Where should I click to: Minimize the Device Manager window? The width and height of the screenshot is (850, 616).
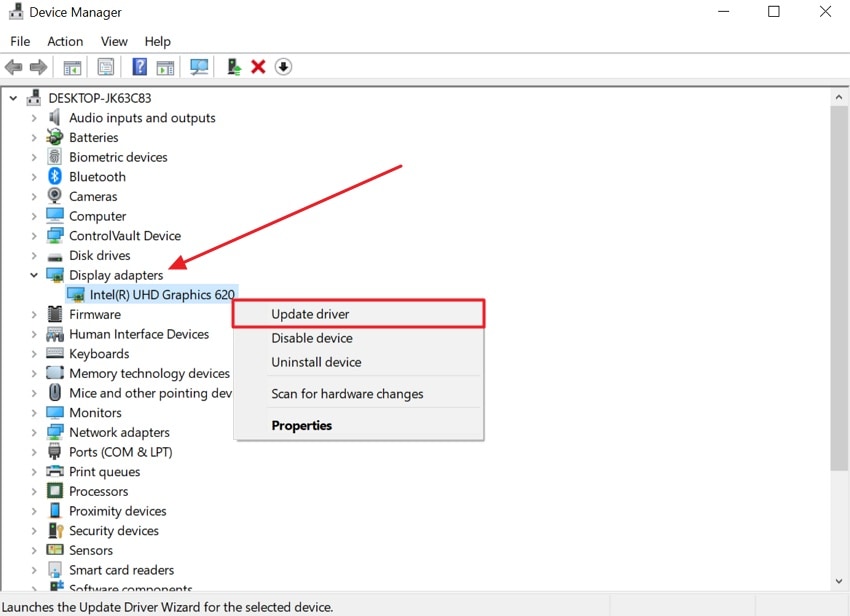point(724,11)
